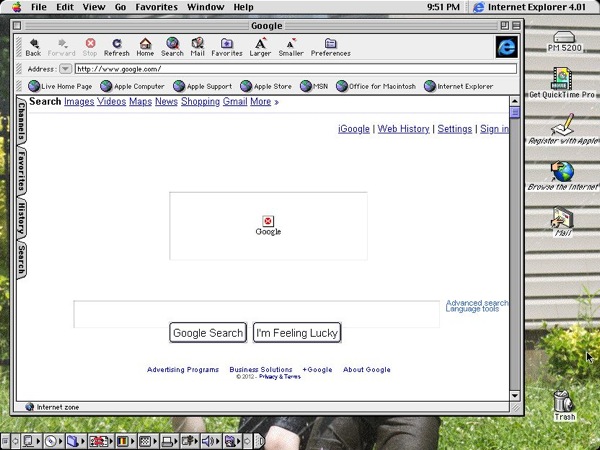This screenshot has width=600, height=450.
Task: Select the Browse the Internet desktop icon
Action: coord(562,176)
